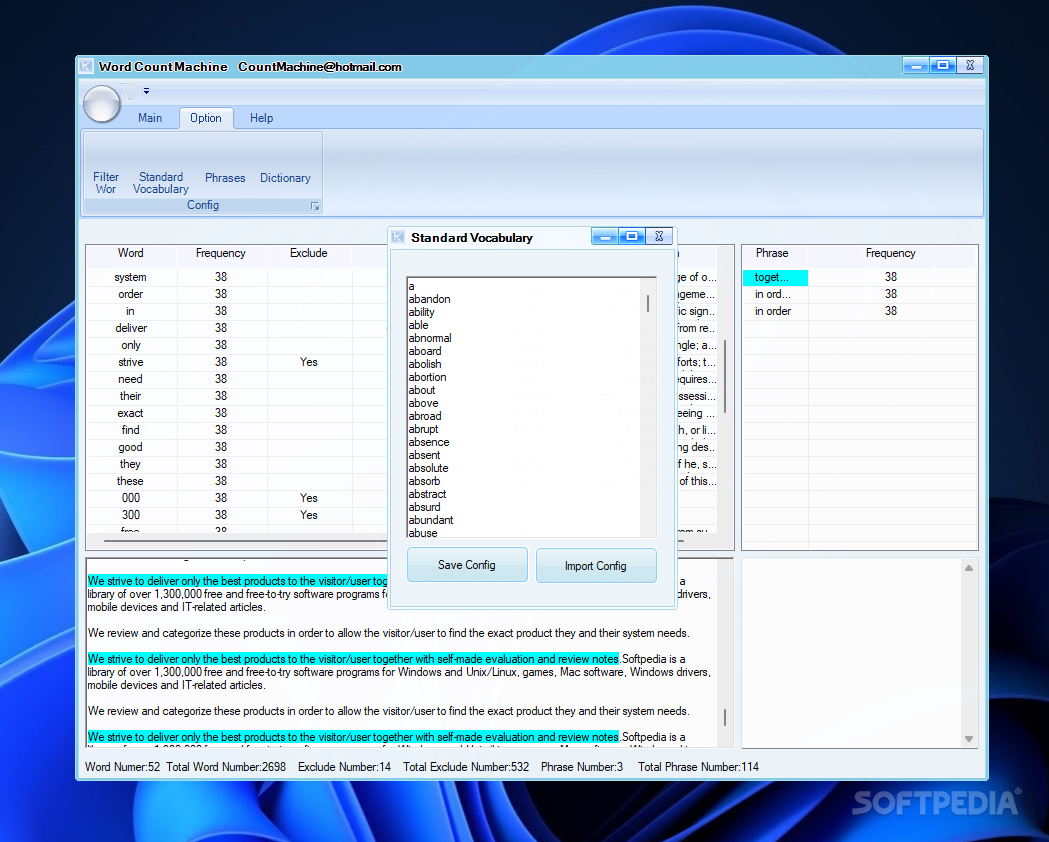1049x842 pixels.
Task: Select 'absence' in the vocabulary list
Action: pyautogui.click(x=429, y=442)
